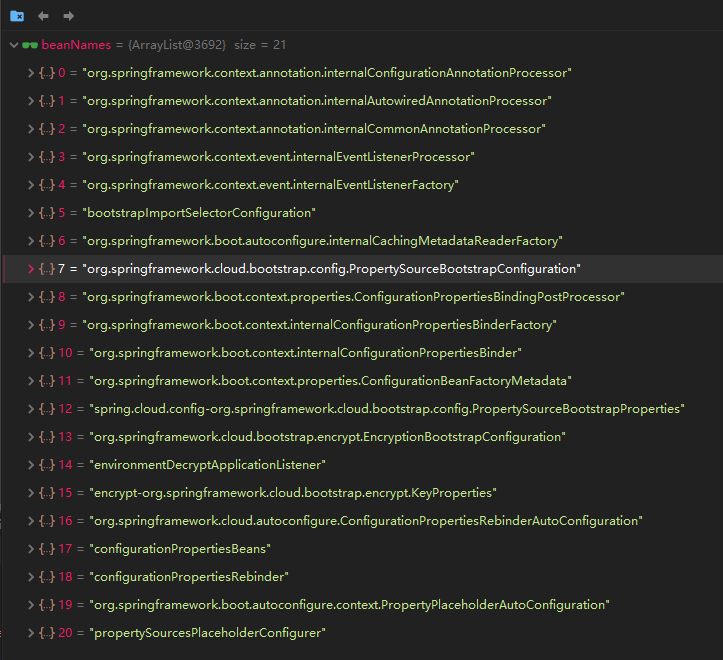Select the internalConfigurationAnnotationProcessor string value
Viewport: 723px width, 660px height.
[327, 73]
